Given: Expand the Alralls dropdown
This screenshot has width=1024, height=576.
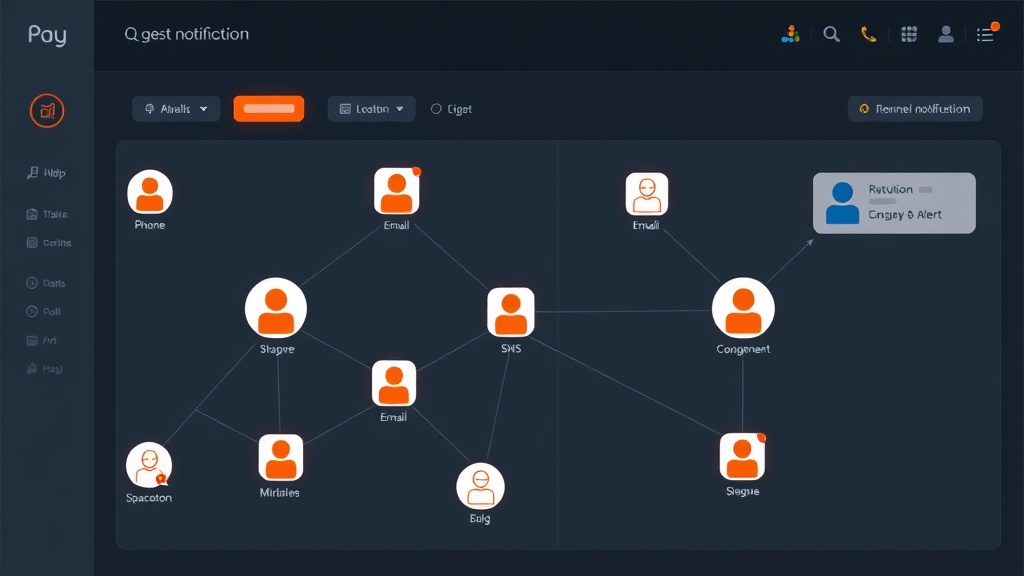Looking at the screenshot, I should click(x=176, y=108).
